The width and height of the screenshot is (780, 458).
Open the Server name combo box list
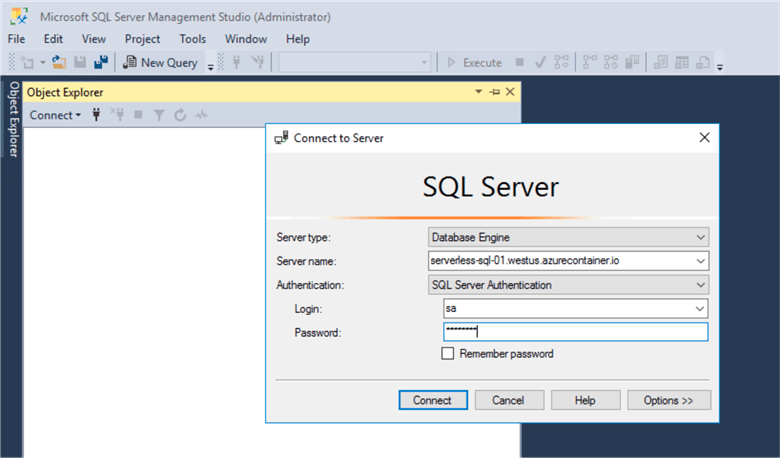pyautogui.click(x=699, y=261)
